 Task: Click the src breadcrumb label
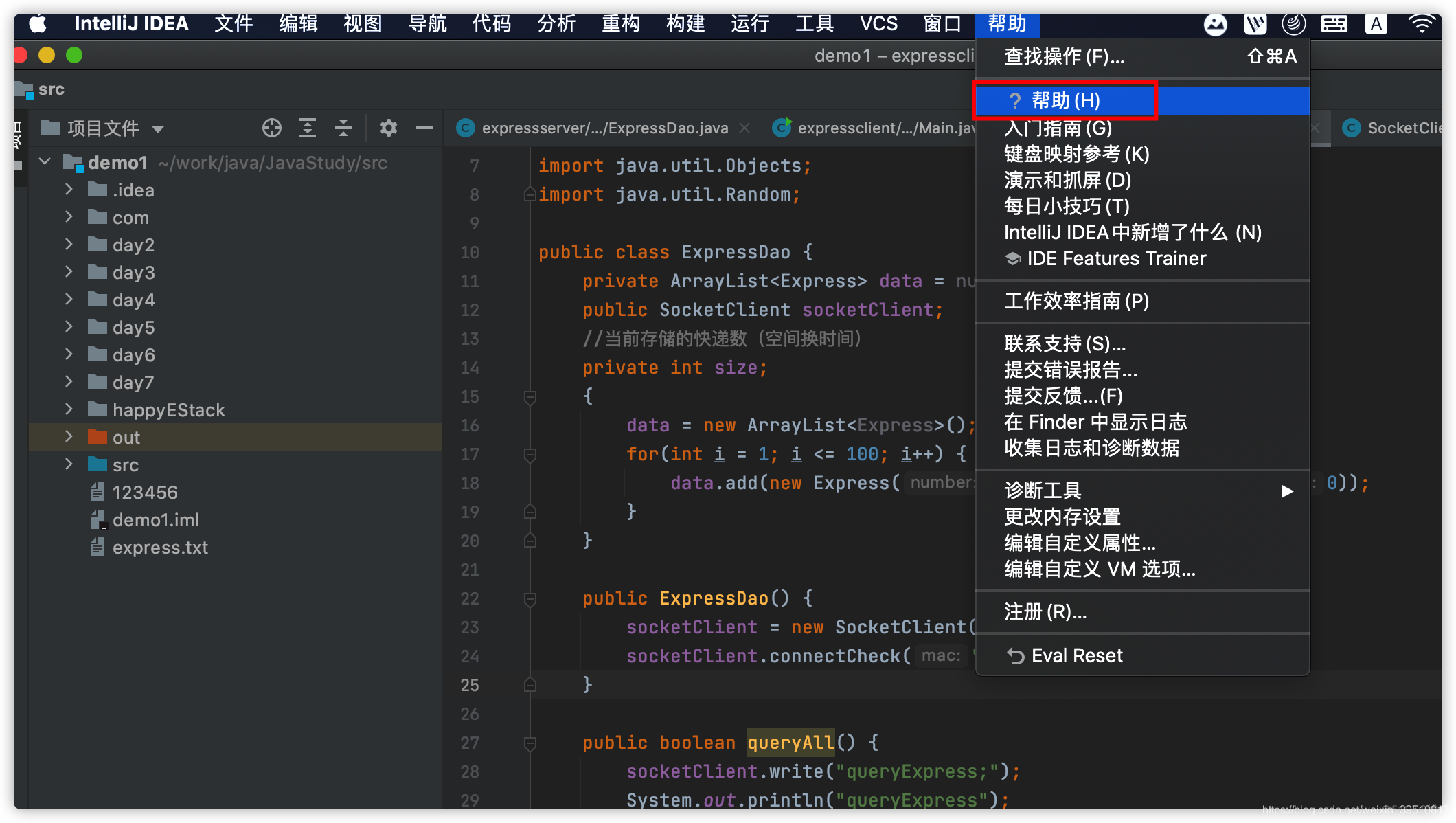click(x=52, y=89)
